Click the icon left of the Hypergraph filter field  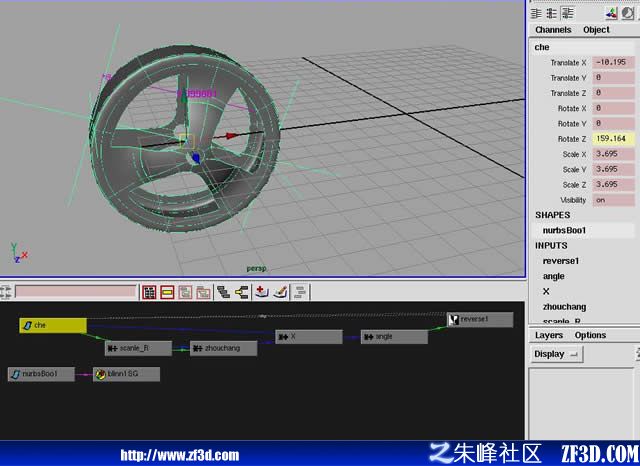click(x=6, y=292)
